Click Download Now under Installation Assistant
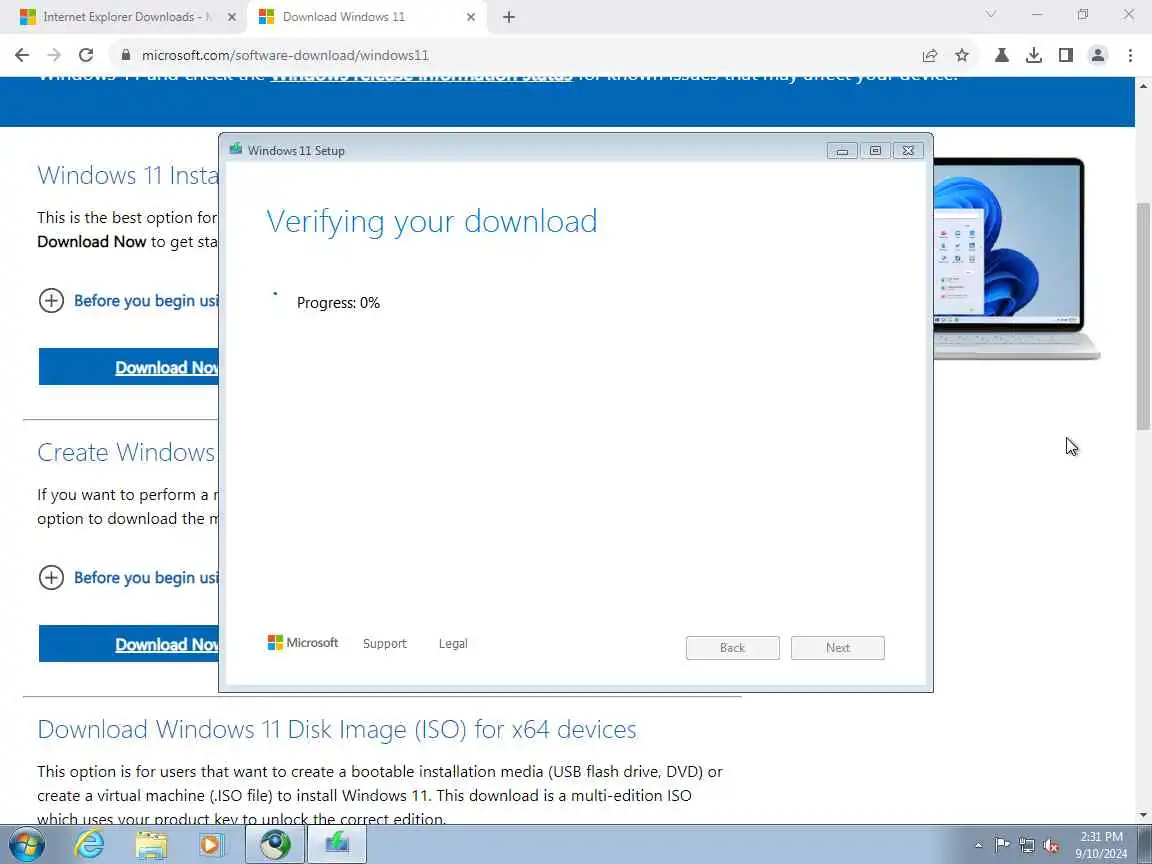This screenshot has width=1152, height=864. (x=129, y=367)
